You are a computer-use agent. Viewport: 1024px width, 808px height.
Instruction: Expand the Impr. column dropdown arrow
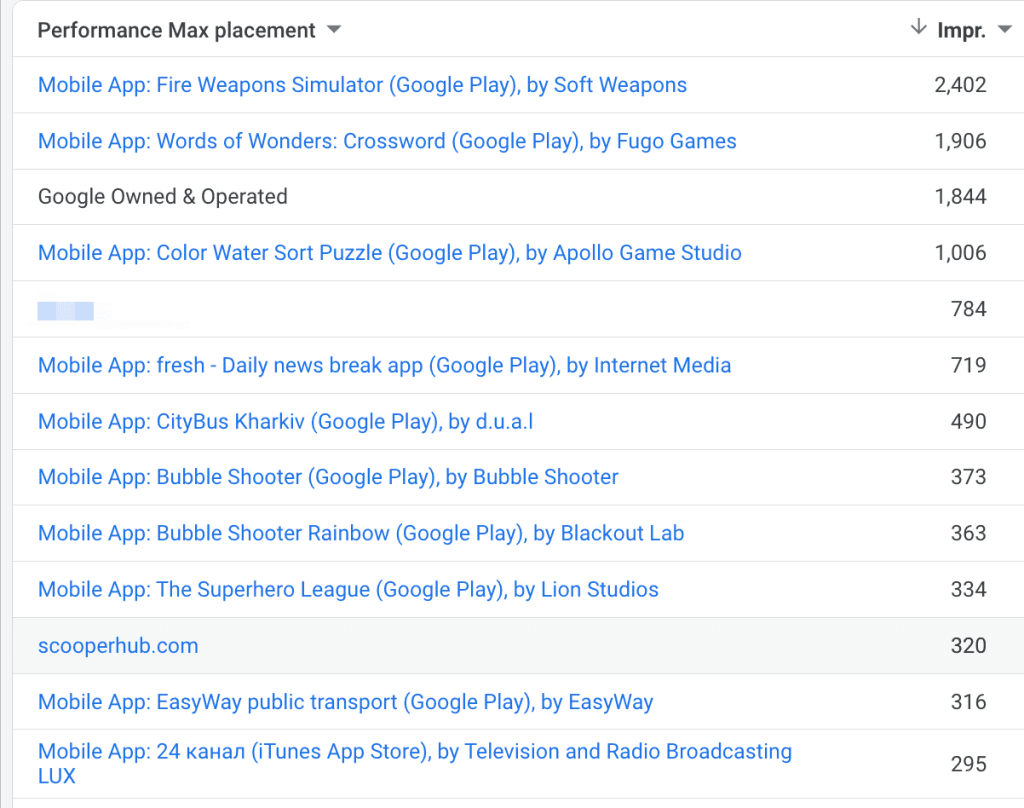click(1005, 30)
